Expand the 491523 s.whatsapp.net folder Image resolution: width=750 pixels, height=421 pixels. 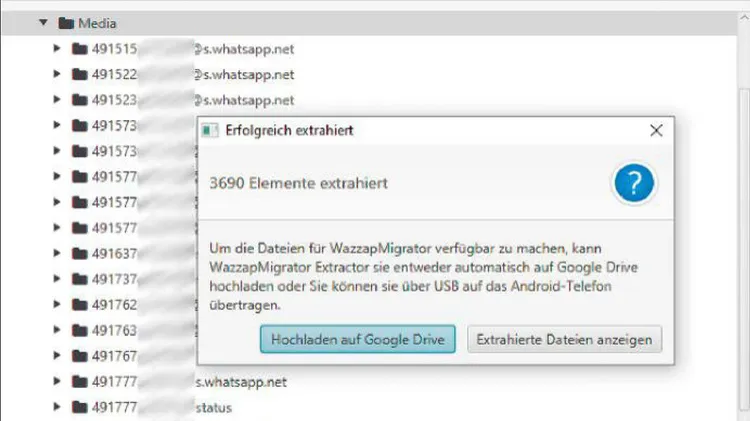(57, 100)
